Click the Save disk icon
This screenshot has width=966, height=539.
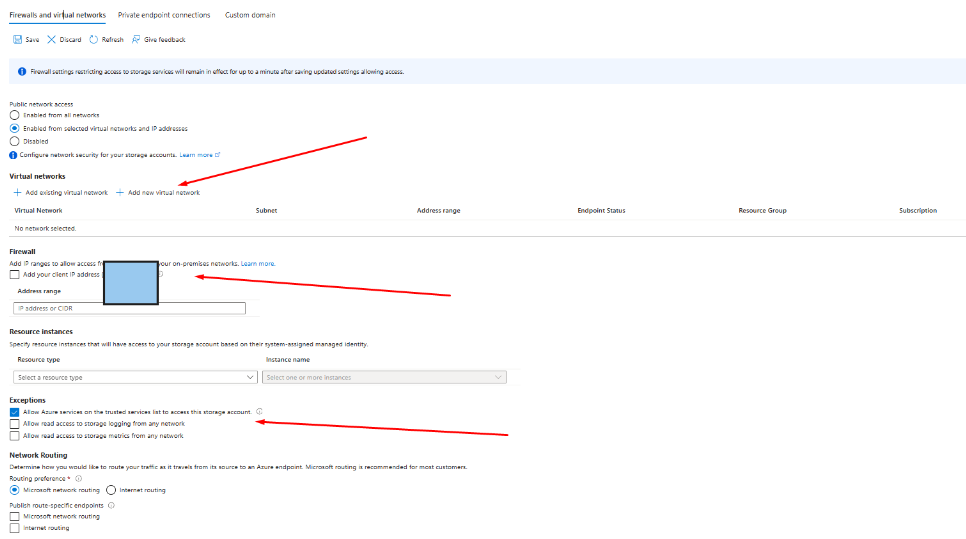[17, 39]
